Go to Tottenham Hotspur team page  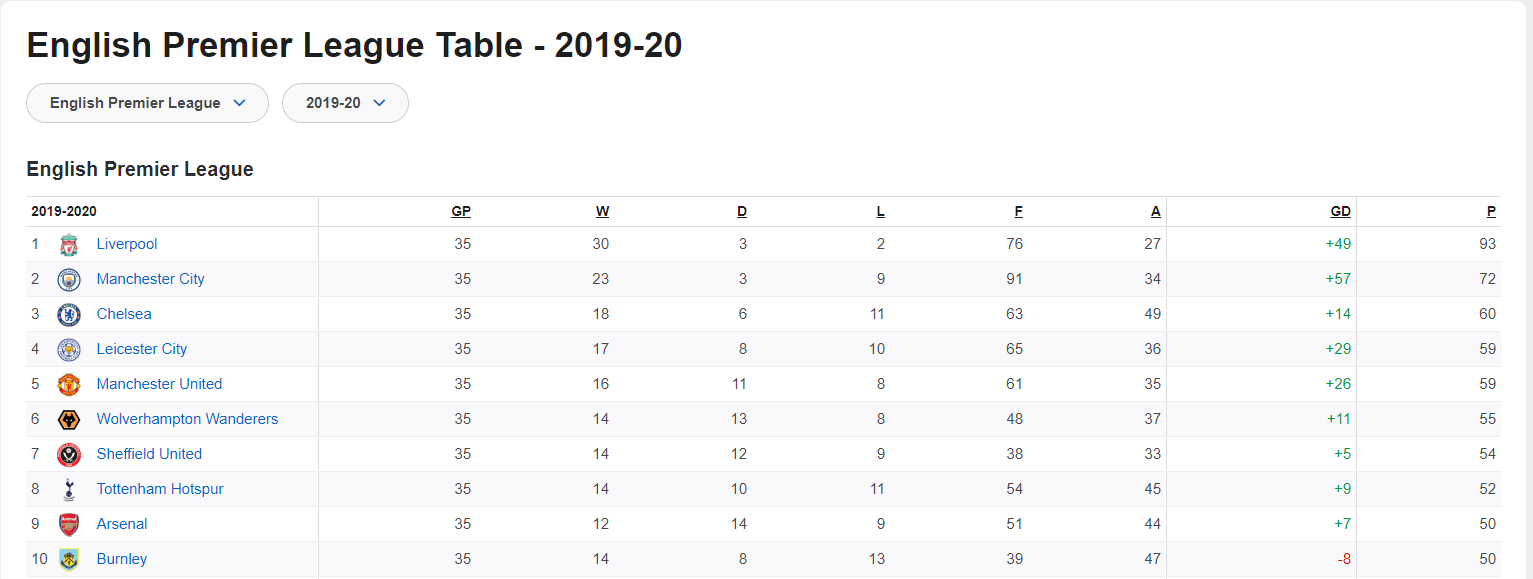coord(160,489)
